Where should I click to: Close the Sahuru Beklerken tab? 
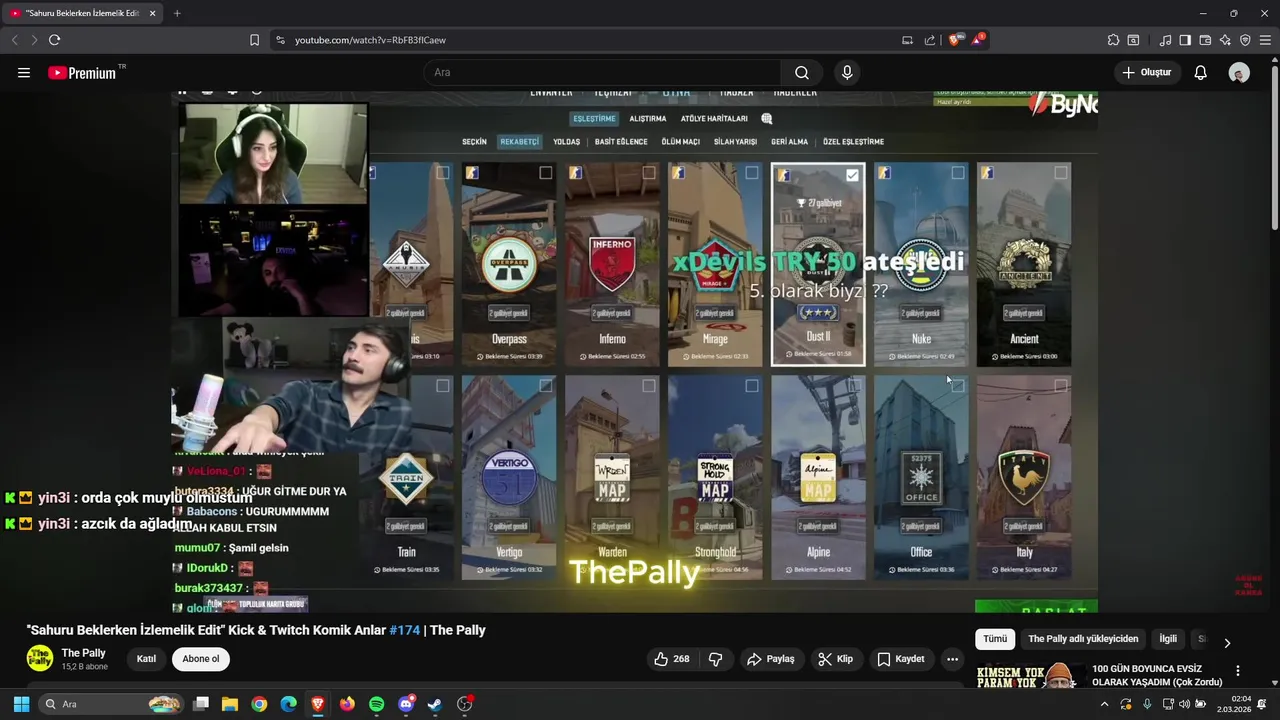click(x=152, y=13)
